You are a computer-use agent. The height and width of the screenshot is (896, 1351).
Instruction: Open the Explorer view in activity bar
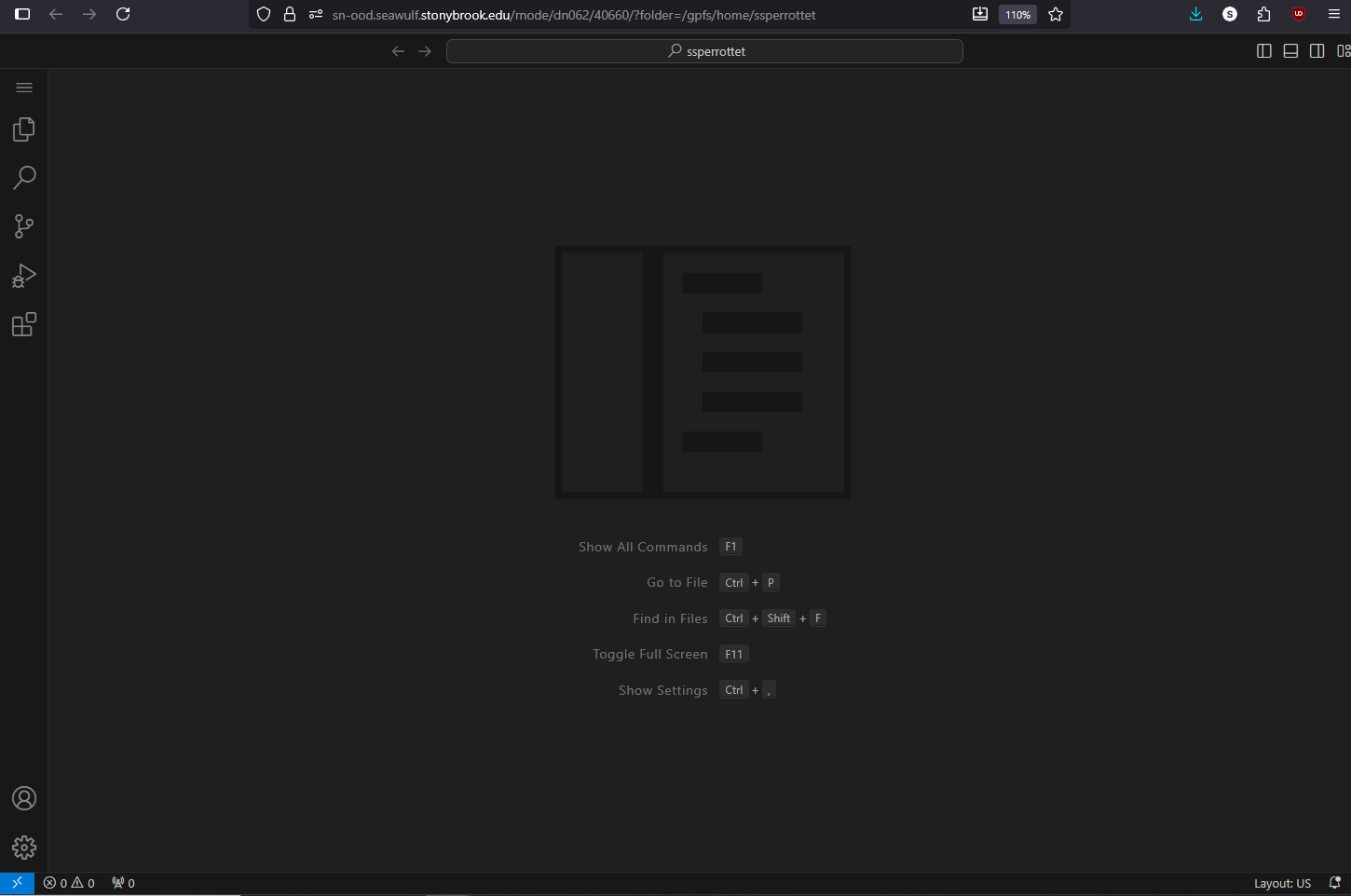click(24, 129)
